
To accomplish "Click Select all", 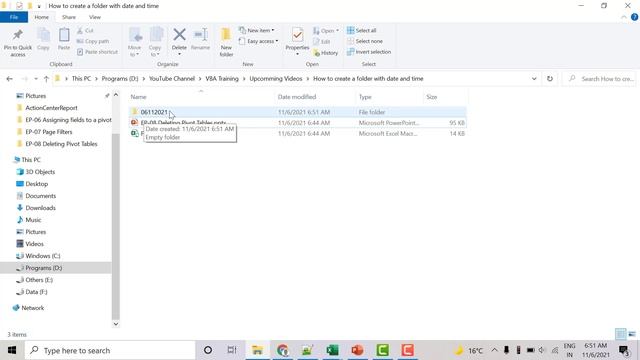I will click(x=362, y=31).
